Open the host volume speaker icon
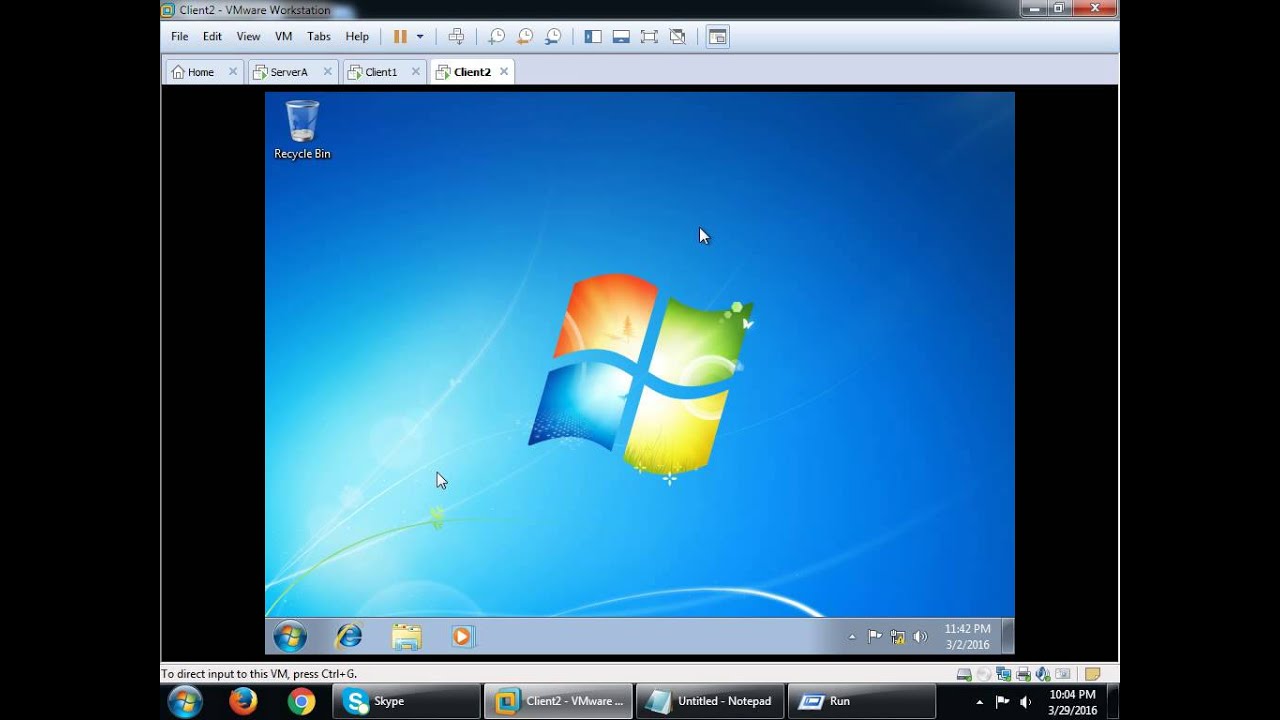Image resolution: width=1280 pixels, height=720 pixels. coord(1025,702)
